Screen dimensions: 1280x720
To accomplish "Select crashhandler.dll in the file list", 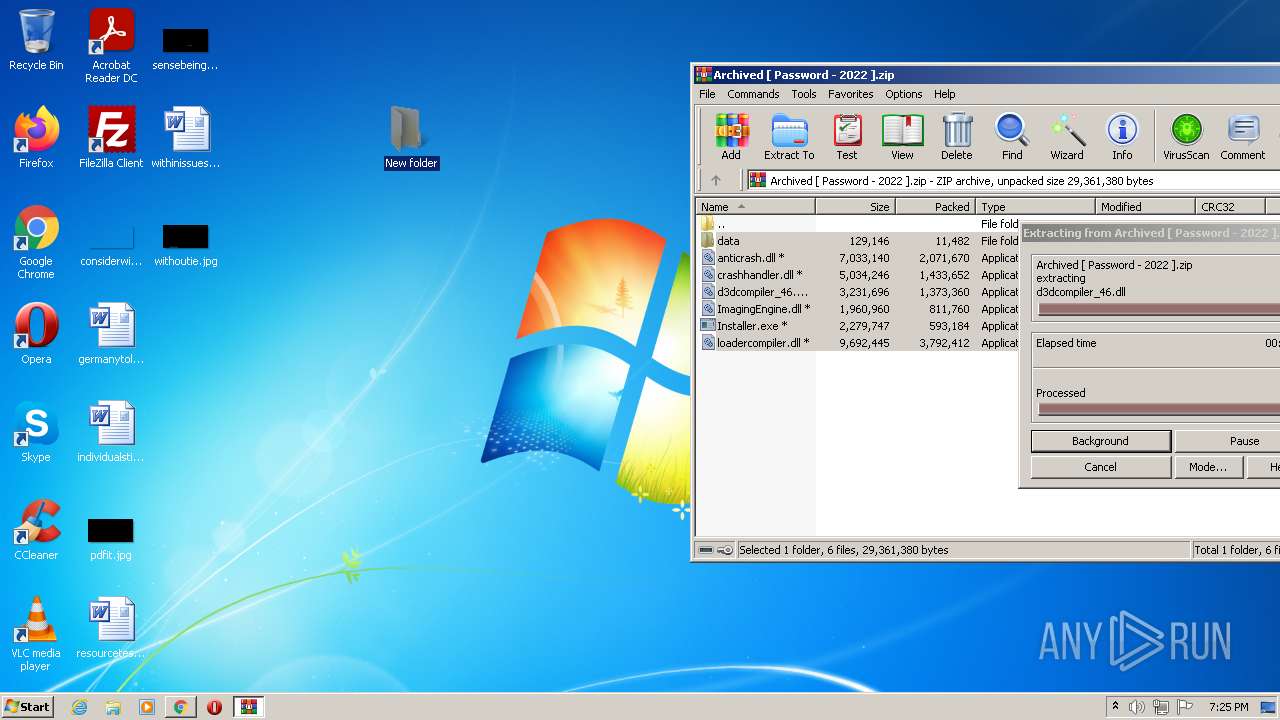I will click(x=859, y=275).
